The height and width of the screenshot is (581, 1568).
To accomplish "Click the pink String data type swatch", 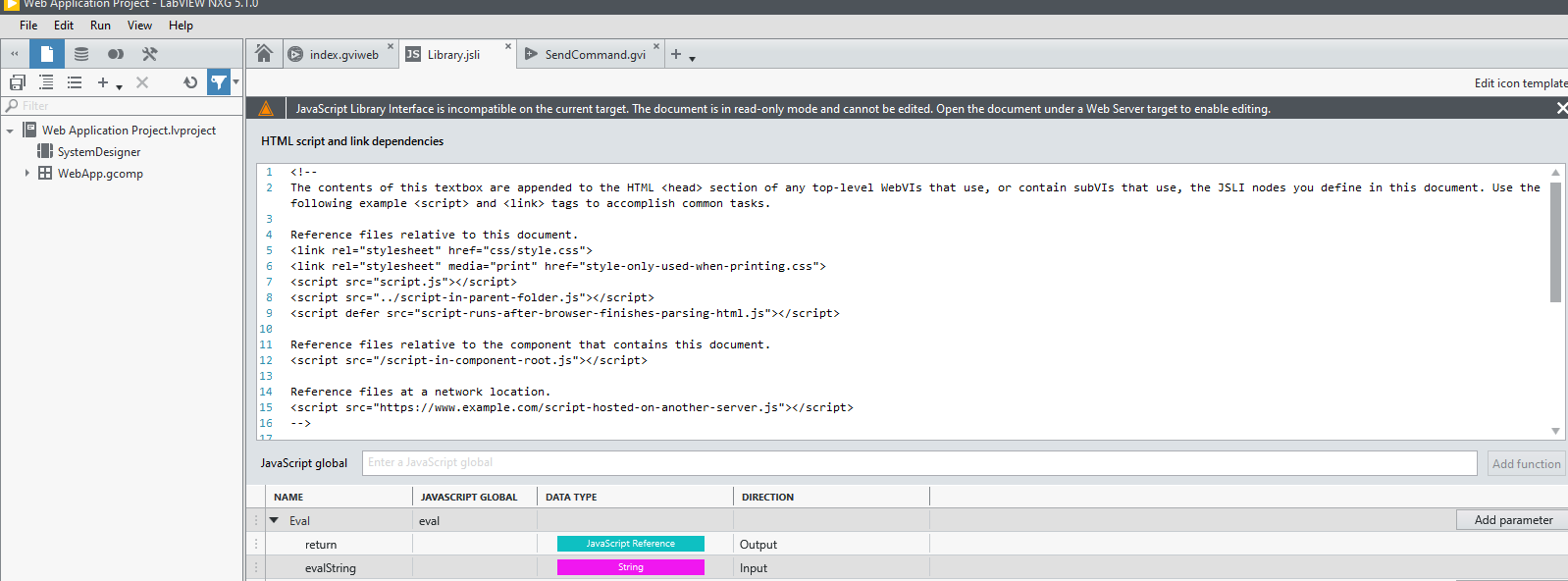I will (630, 567).
